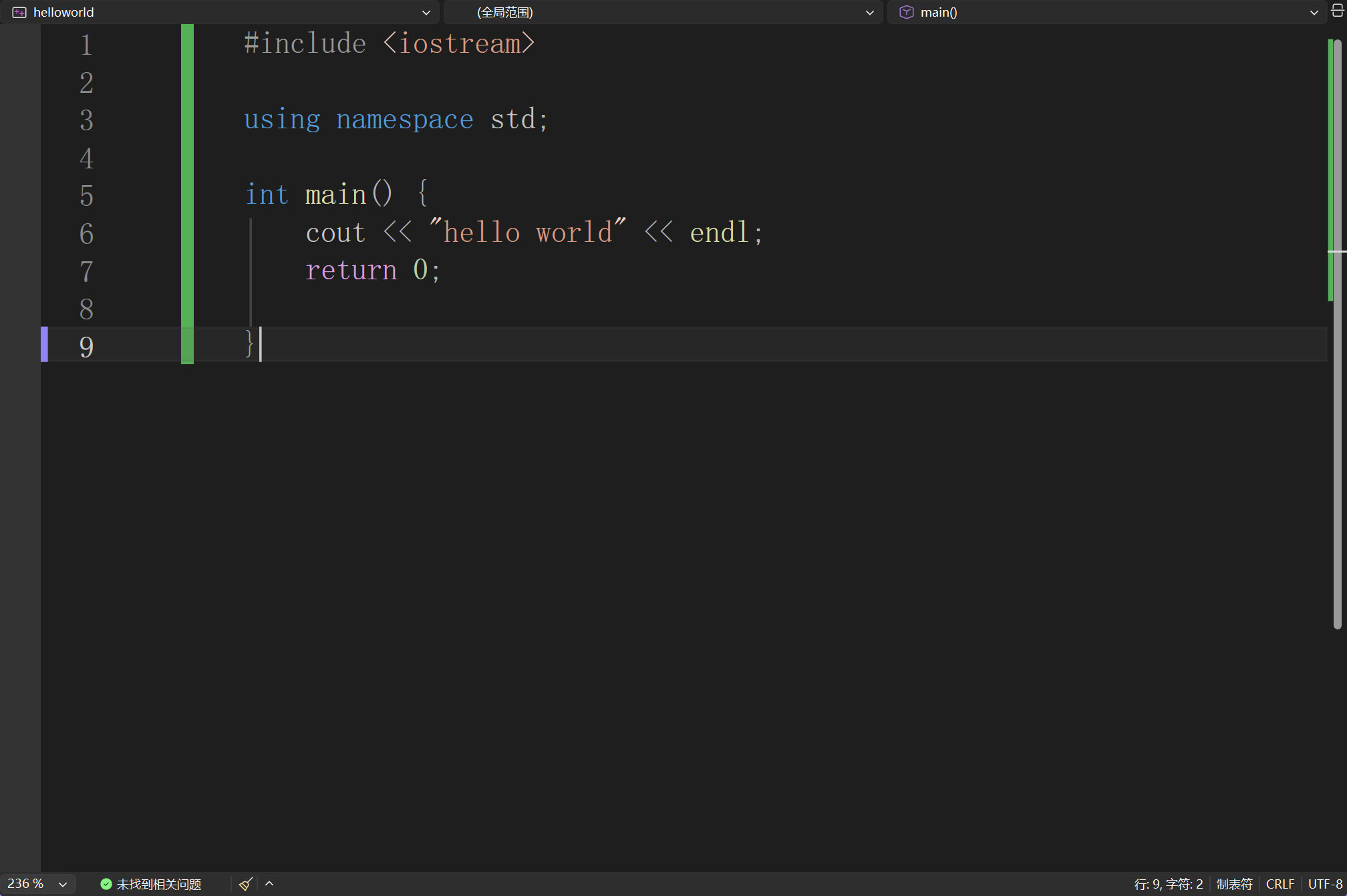The height and width of the screenshot is (896, 1347).
Task: Click the return keyword
Action: pyautogui.click(x=351, y=270)
